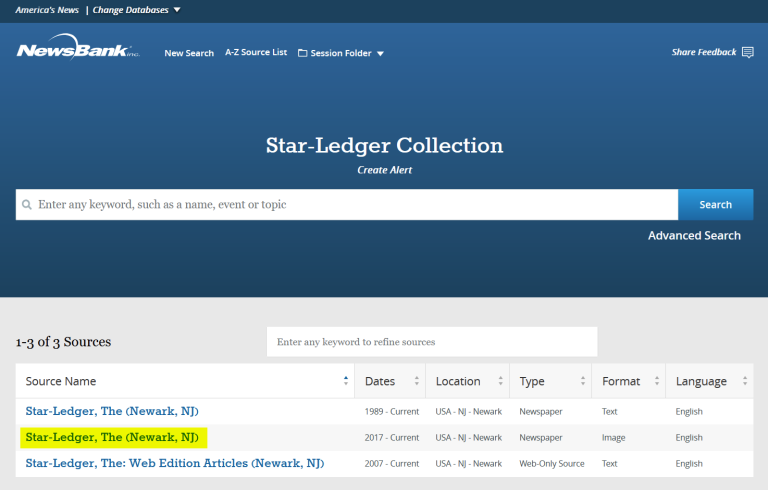This screenshot has height=490, width=768.
Task: Open the Advanced Search link
Action: [x=694, y=236]
